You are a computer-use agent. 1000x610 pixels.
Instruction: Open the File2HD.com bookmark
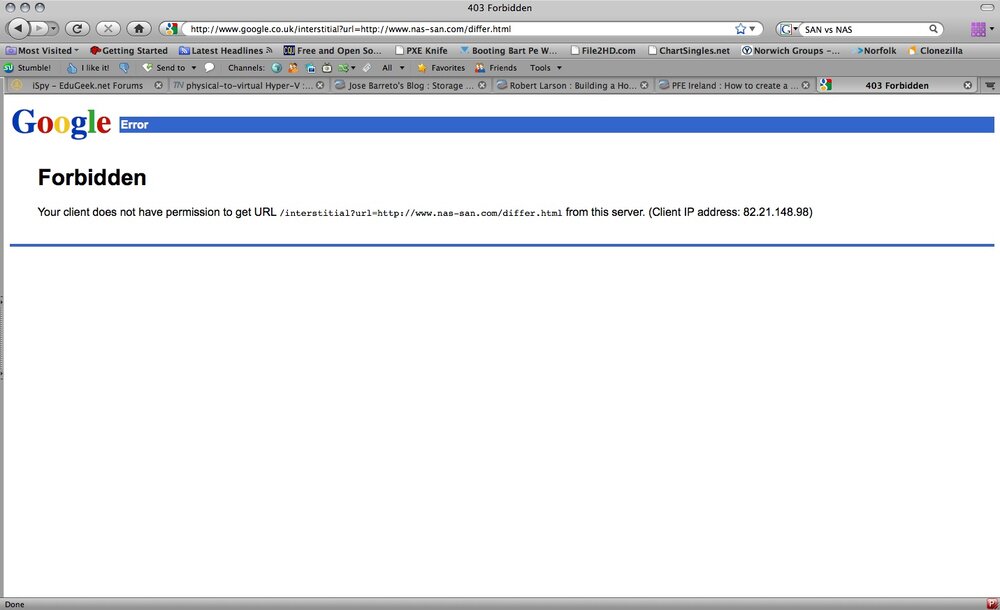tap(603, 50)
